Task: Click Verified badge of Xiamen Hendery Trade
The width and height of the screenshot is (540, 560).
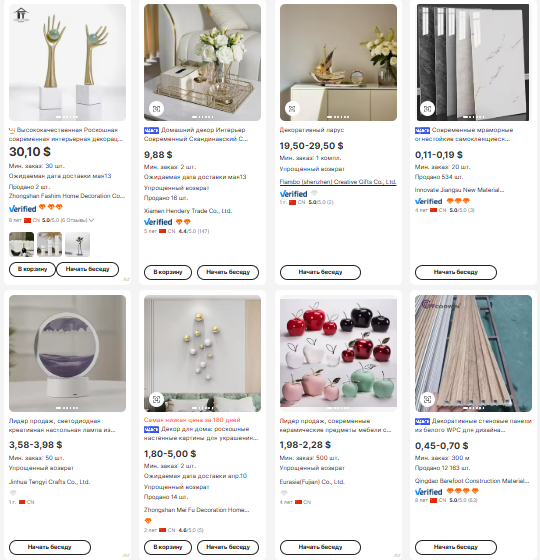Action: tap(158, 222)
